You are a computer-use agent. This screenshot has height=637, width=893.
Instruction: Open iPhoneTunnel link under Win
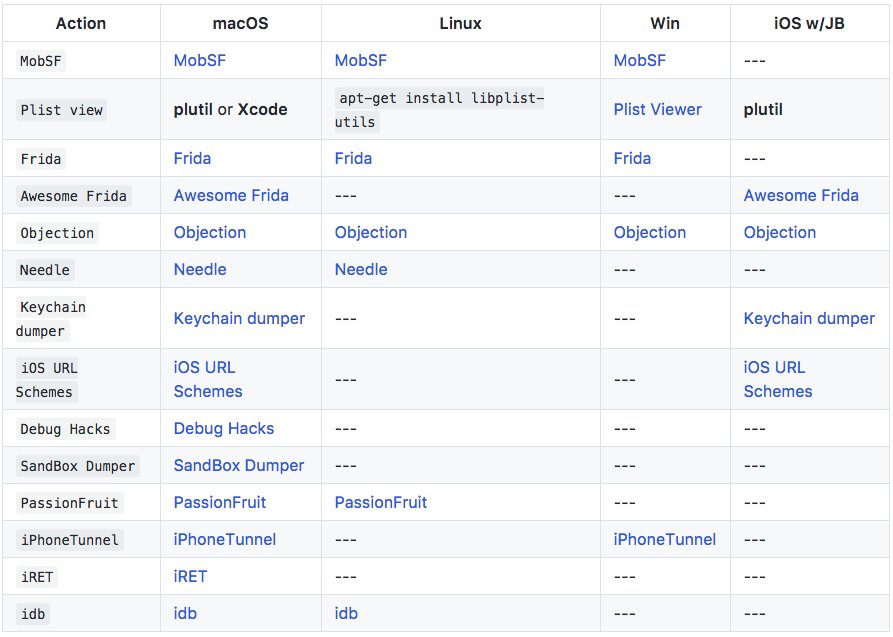point(665,540)
